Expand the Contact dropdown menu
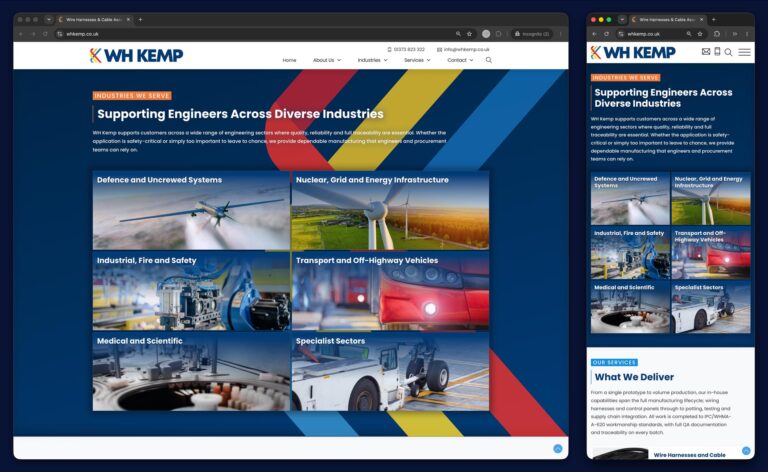Image resolution: width=768 pixels, height=472 pixels. tap(460, 60)
